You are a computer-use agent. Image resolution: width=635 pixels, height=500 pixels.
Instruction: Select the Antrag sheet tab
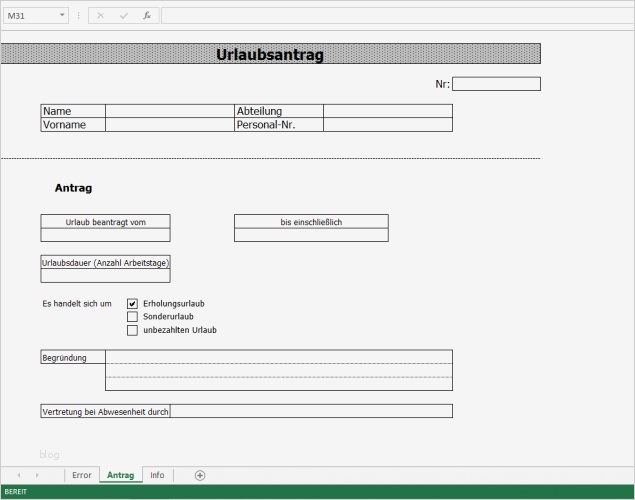121,475
